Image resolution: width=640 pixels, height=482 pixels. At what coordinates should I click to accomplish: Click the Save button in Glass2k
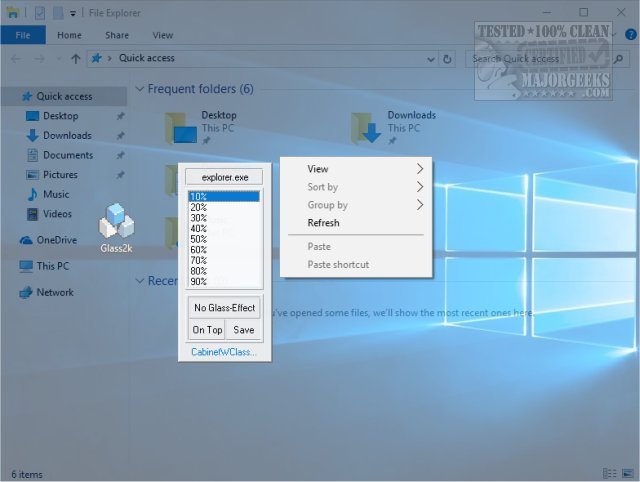pyautogui.click(x=243, y=330)
